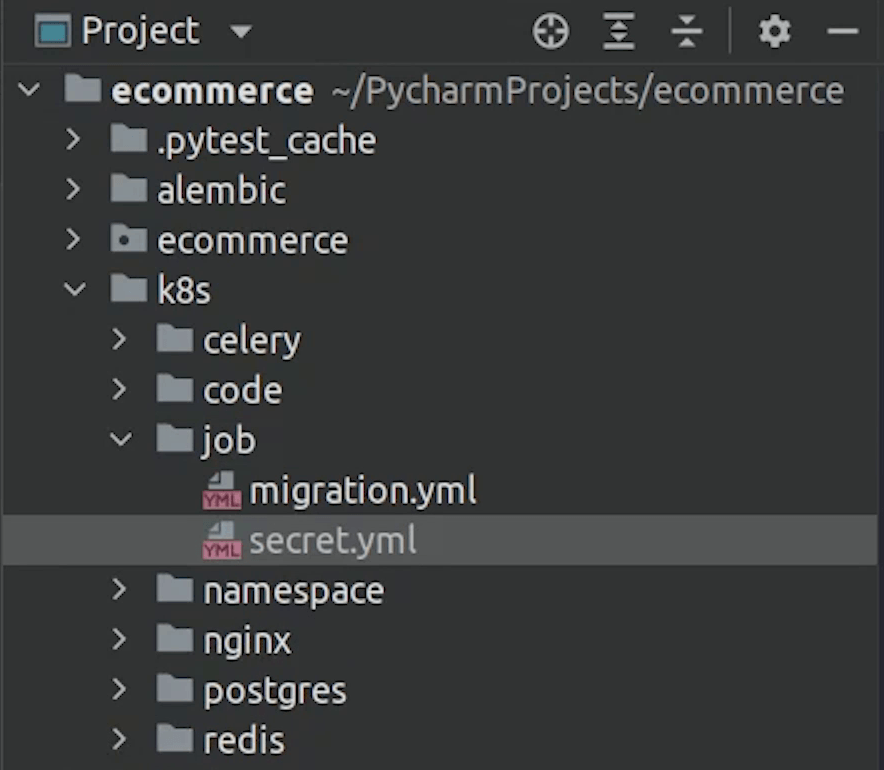Viewport: 884px width, 770px height.
Task: Select the redis folder
Action: 243,741
